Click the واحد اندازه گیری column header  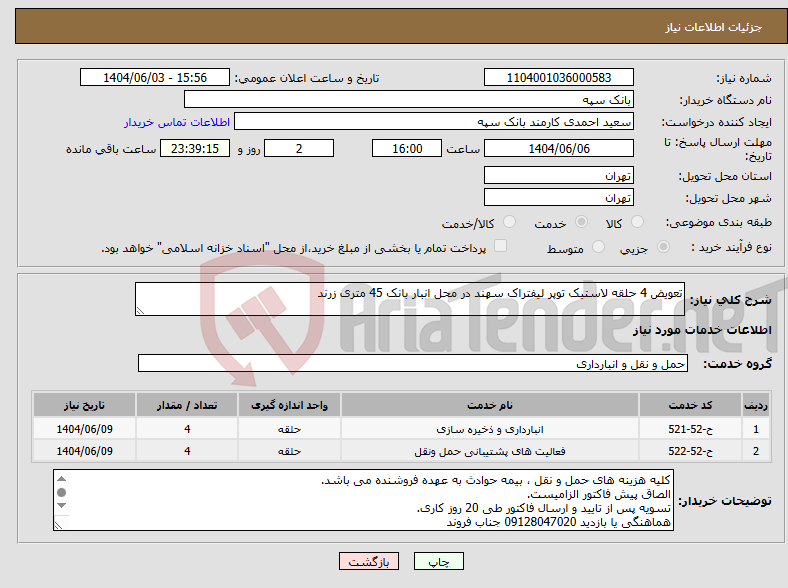[289, 405]
